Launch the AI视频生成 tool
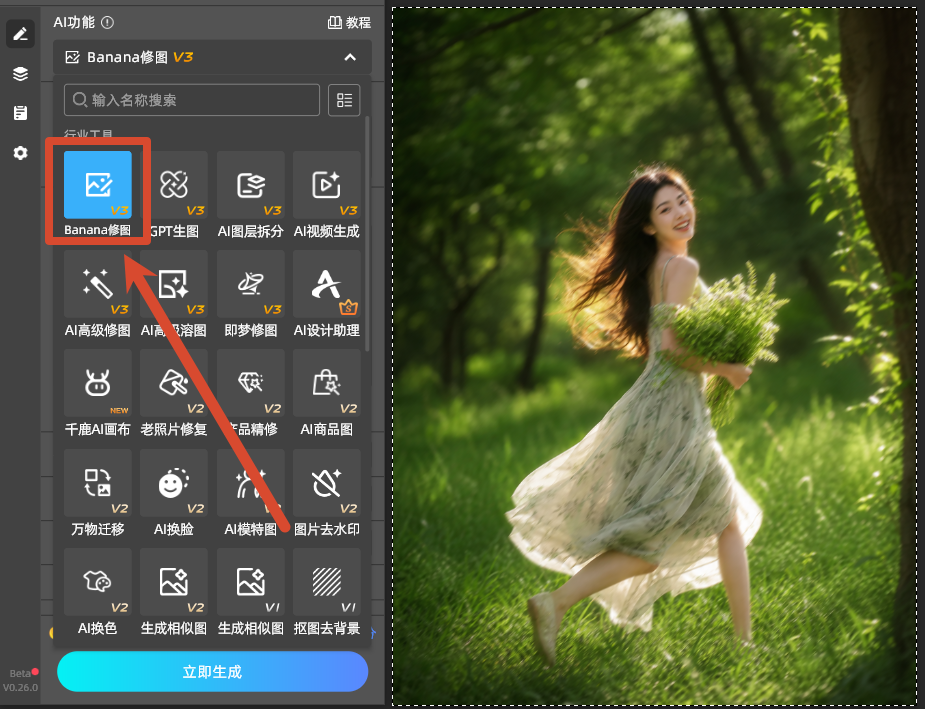Screen dimensions: 925x709 [x=327, y=185]
